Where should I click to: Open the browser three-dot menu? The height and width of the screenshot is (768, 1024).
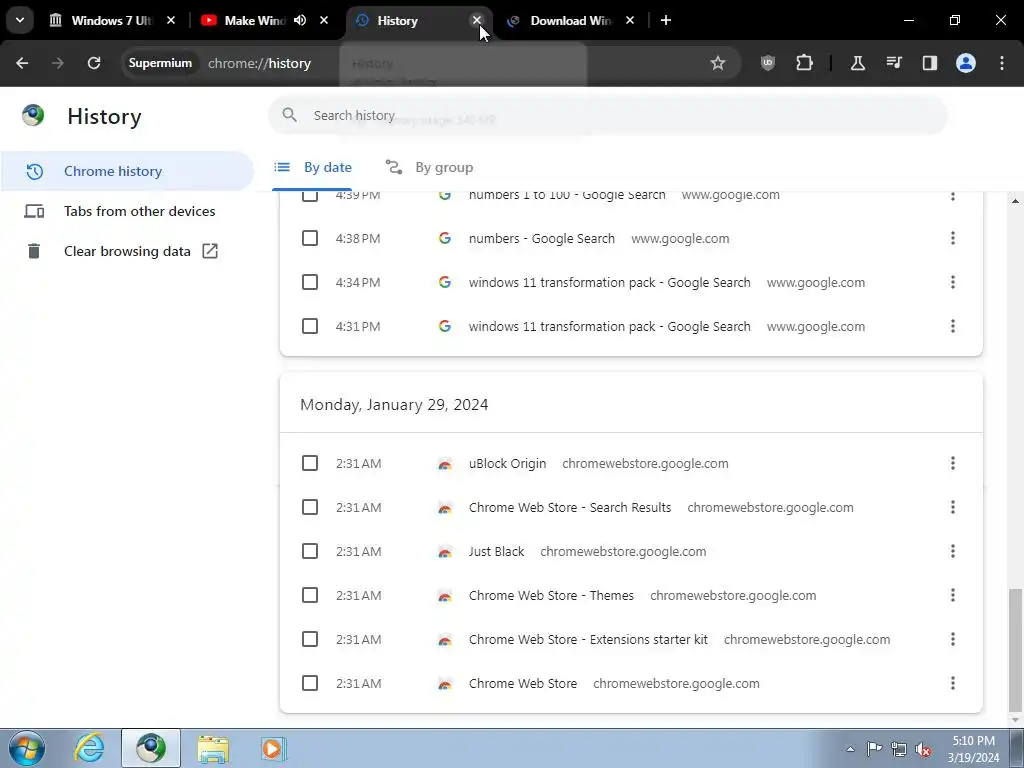click(1002, 63)
